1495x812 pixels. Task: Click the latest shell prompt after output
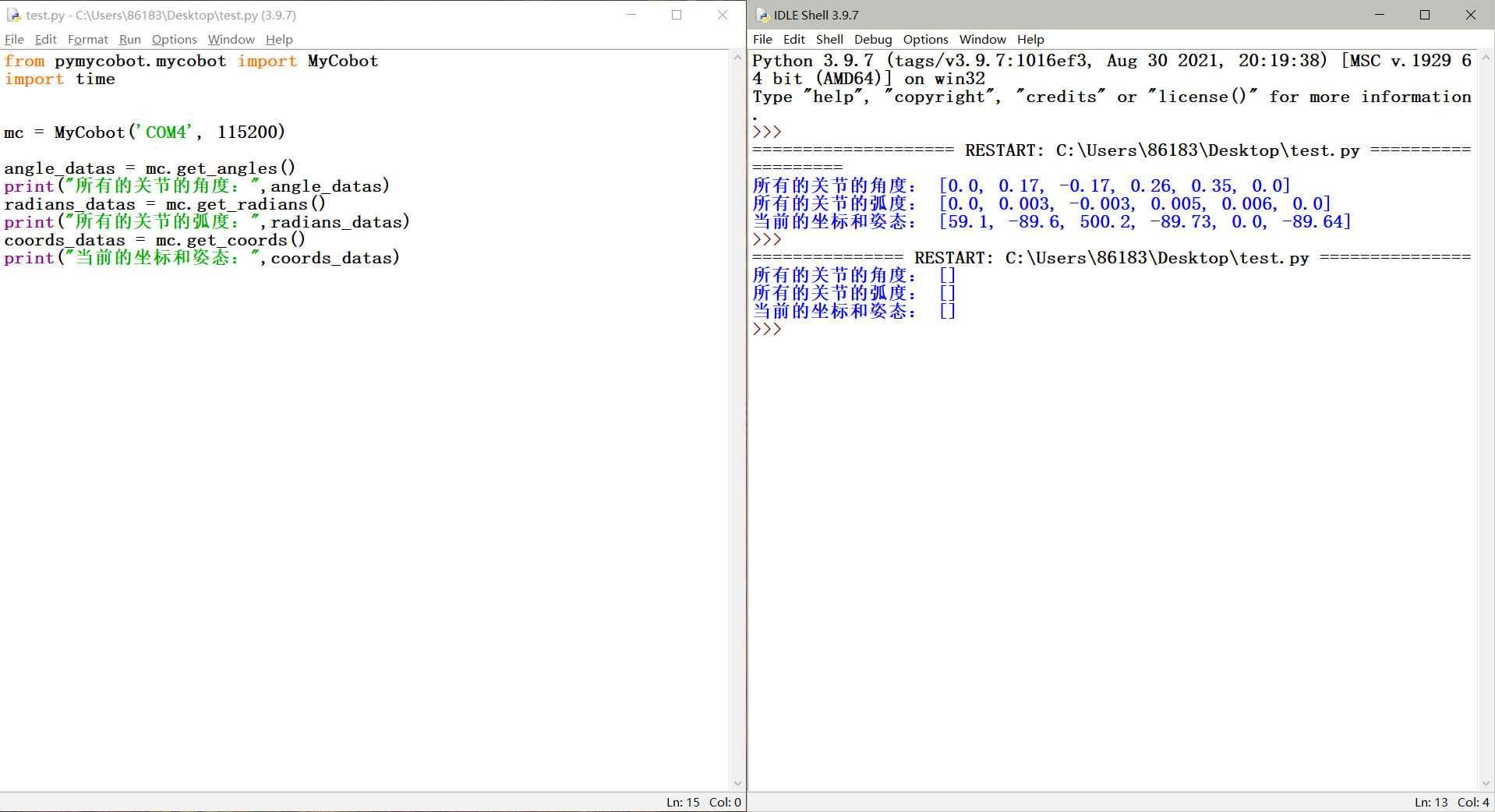click(766, 329)
